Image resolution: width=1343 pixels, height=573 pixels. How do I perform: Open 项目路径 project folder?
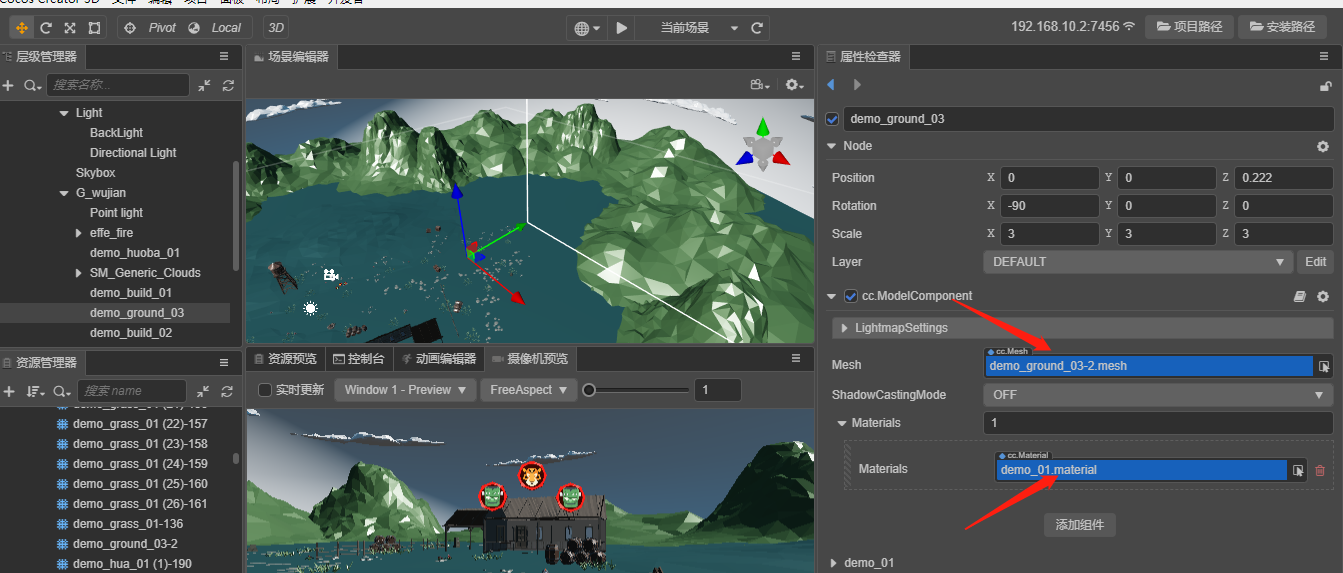coord(1189,27)
